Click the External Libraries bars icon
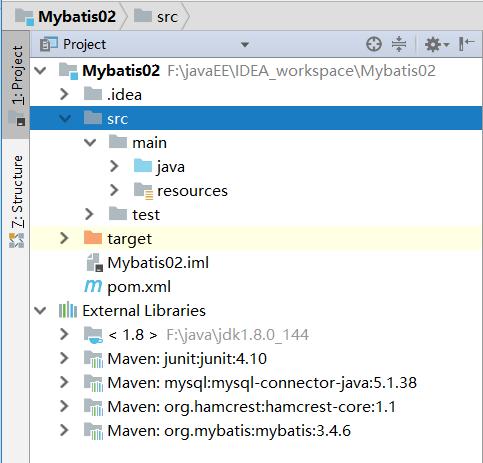Image resolution: width=483 pixels, height=463 pixels. point(68,310)
